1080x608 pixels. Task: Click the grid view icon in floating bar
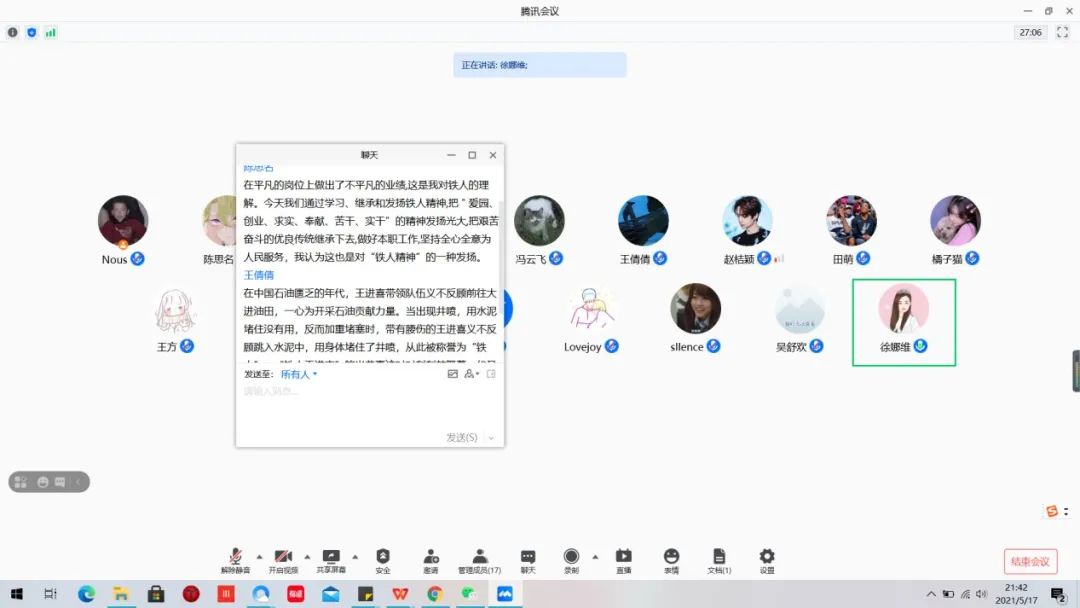(x=21, y=482)
